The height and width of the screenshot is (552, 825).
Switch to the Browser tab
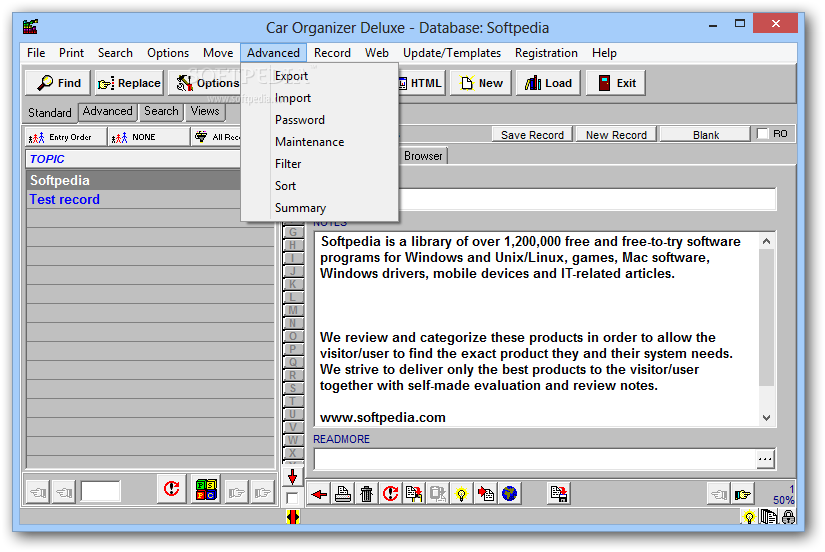[x=423, y=156]
